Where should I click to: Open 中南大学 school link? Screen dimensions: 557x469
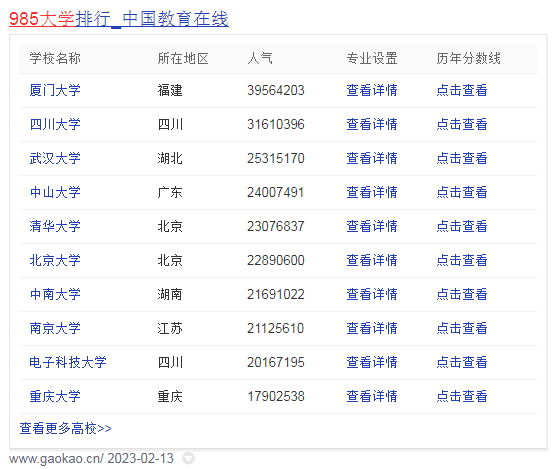point(55,294)
